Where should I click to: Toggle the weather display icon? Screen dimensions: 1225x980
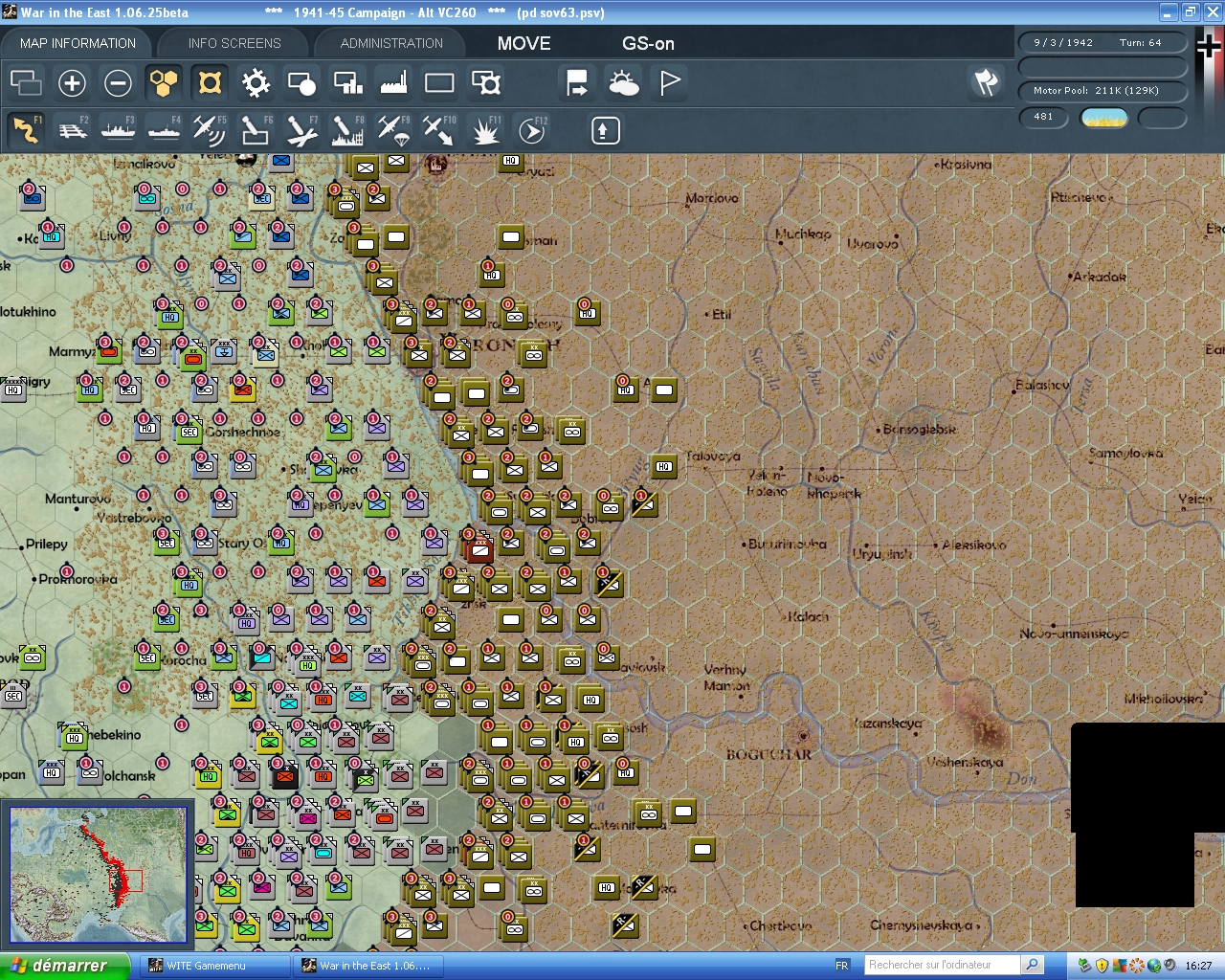pos(623,83)
